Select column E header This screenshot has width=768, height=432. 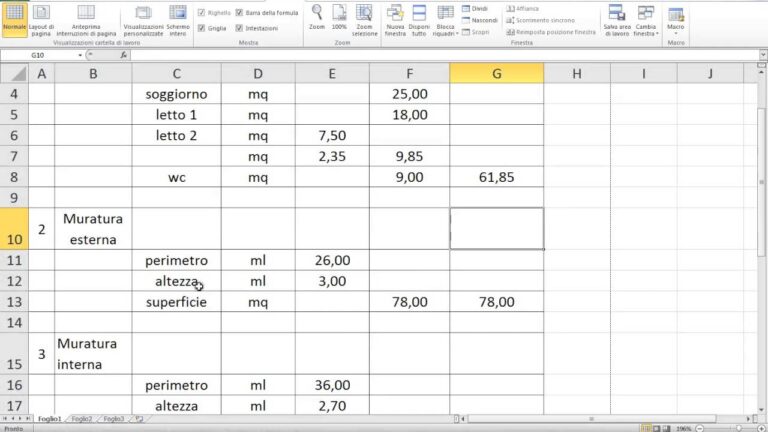tap(332, 74)
